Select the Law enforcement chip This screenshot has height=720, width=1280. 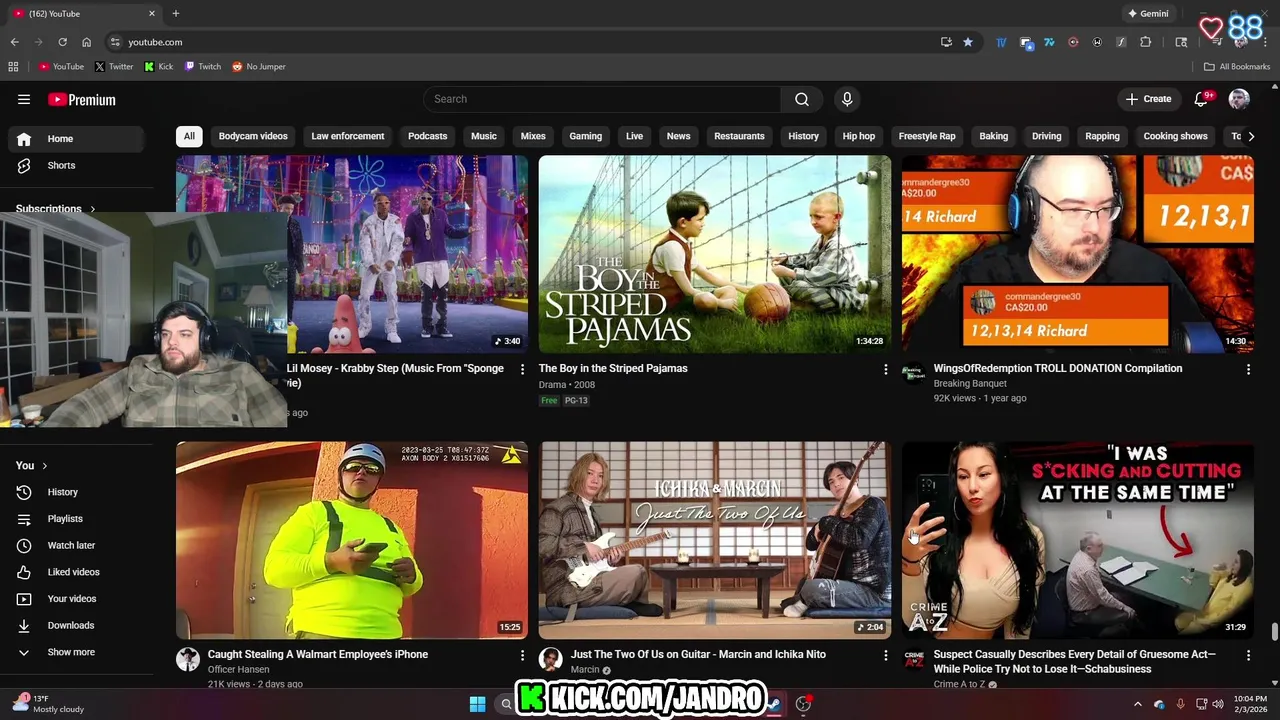coord(348,136)
